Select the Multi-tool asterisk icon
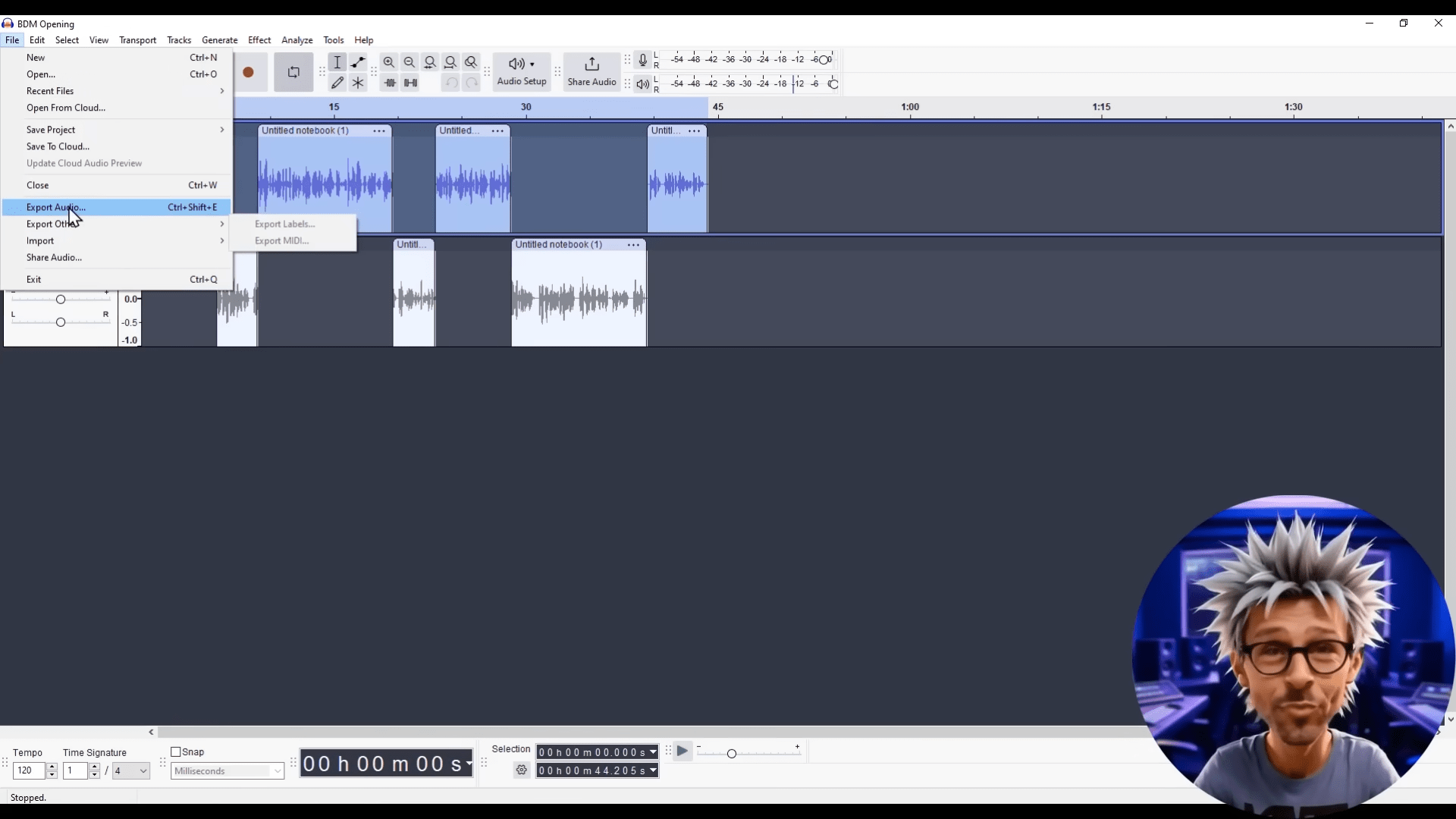This screenshot has width=1456, height=819. pyautogui.click(x=358, y=83)
